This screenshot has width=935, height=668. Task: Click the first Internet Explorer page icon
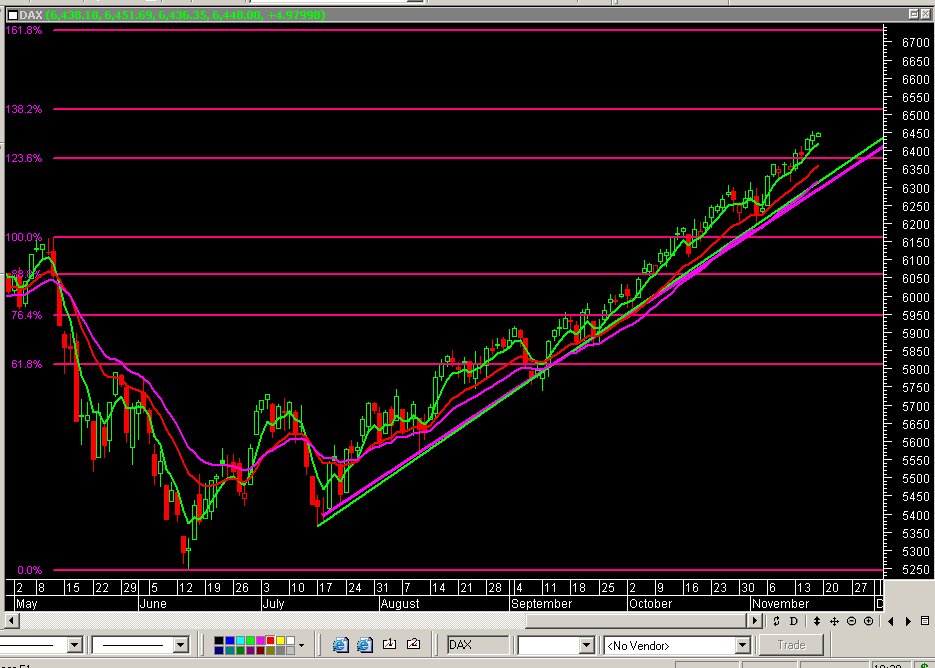point(340,645)
